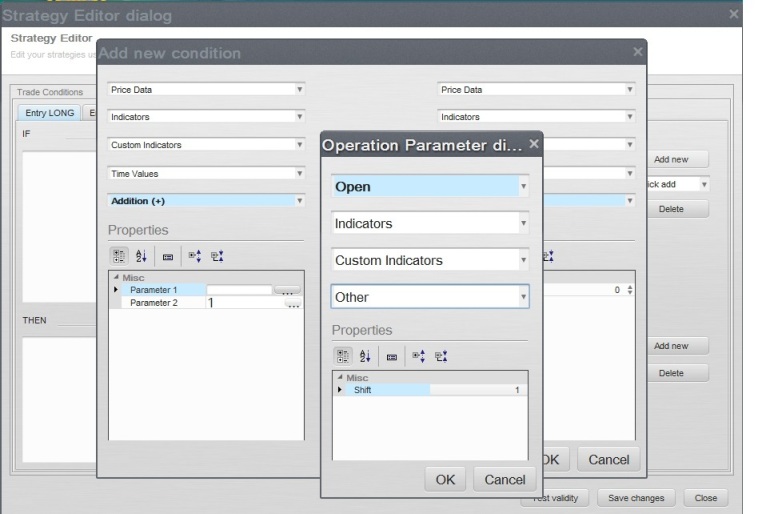Open right Price Data dropdown in Add new condition
758x514 pixels.
pyautogui.click(x=629, y=89)
